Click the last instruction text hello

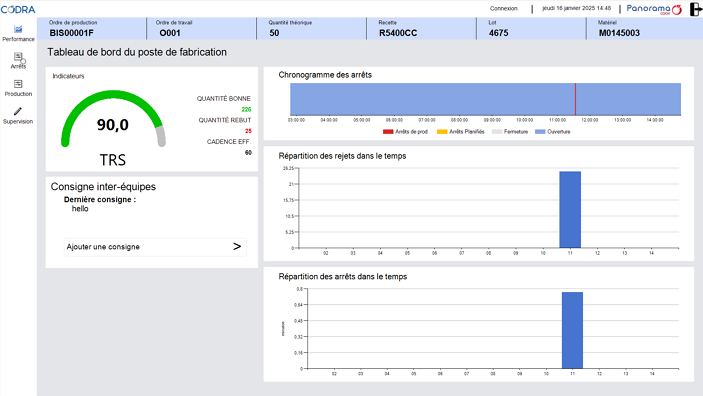click(80, 209)
